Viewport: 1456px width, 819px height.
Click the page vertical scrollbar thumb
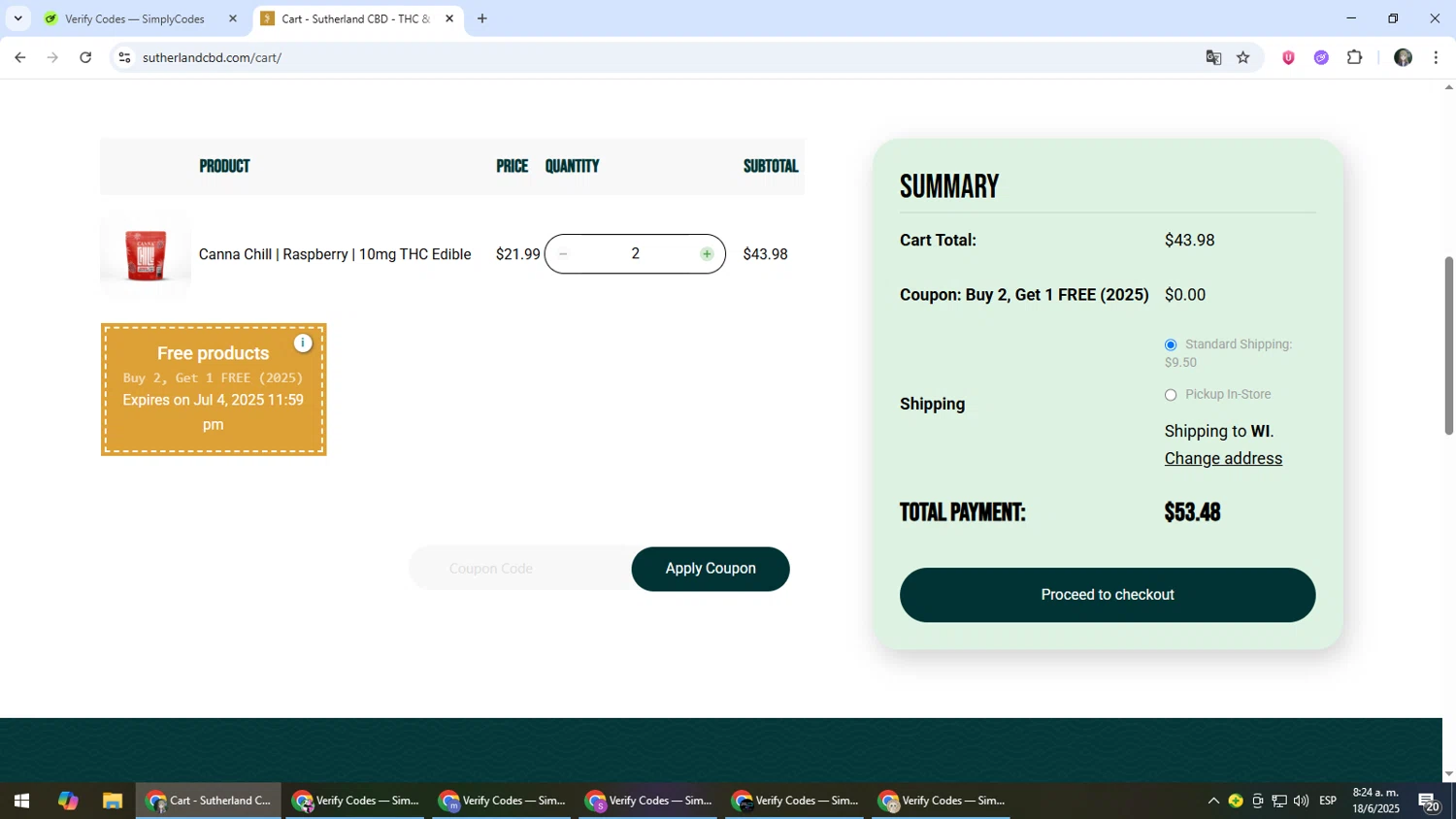pyautogui.click(x=1449, y=345)
